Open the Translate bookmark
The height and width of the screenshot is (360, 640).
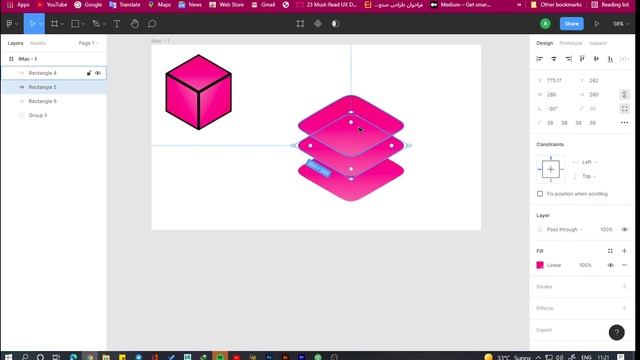pyautogui.click(x=125, y=5)
